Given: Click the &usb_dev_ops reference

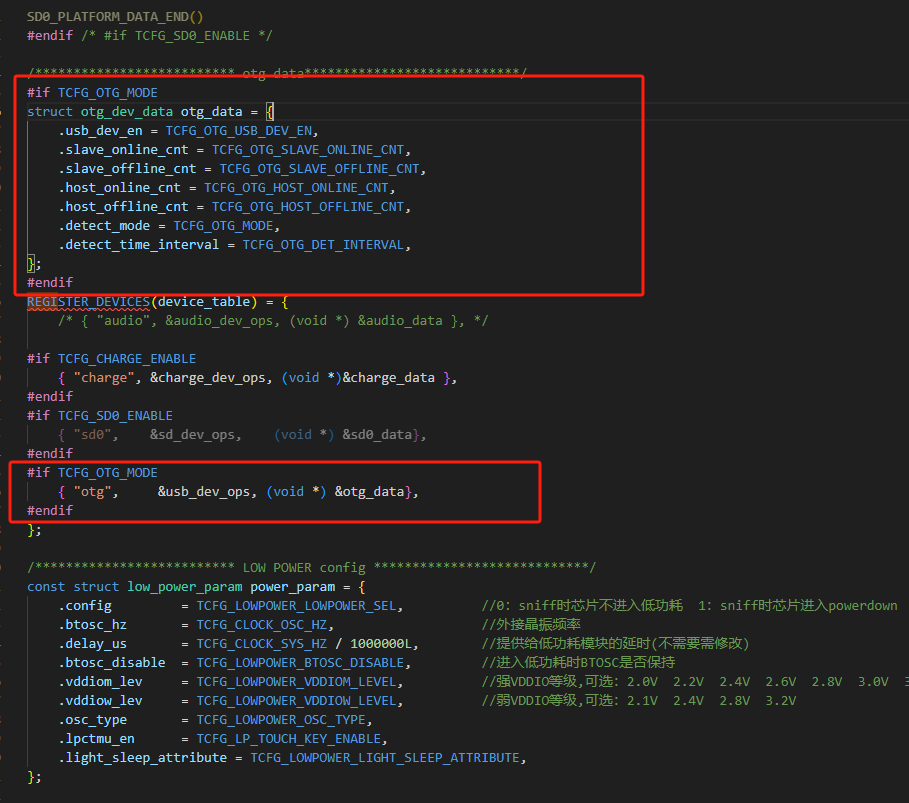Looking at the screenshot, I should point(204,492).
